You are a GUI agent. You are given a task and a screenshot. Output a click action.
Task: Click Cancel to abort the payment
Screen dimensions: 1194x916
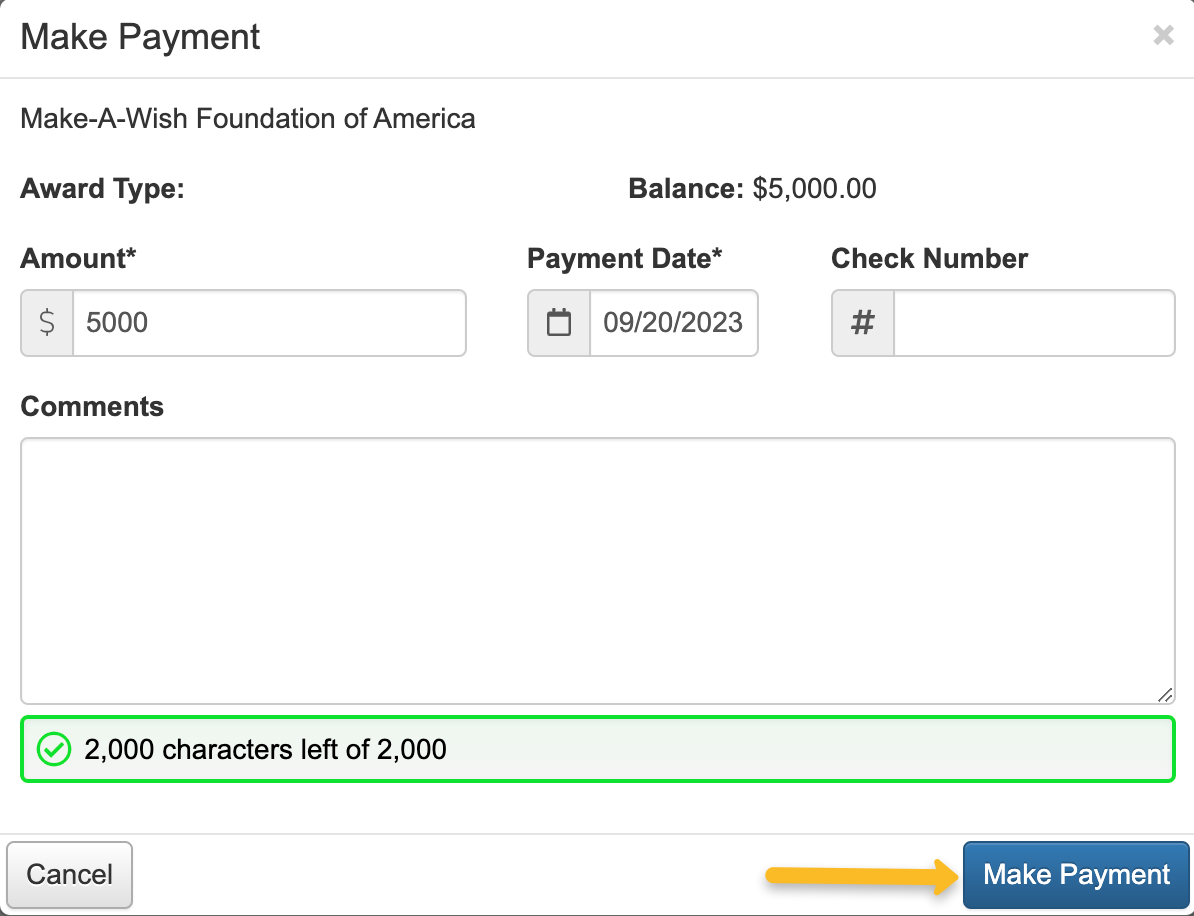(69, 874)
